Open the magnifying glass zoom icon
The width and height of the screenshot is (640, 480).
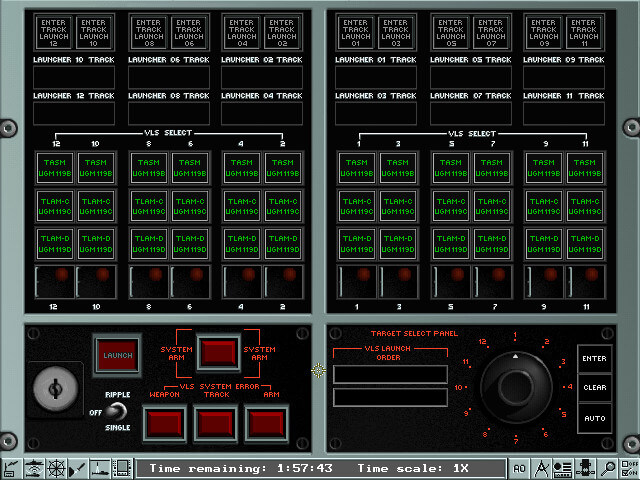[608, 469]
